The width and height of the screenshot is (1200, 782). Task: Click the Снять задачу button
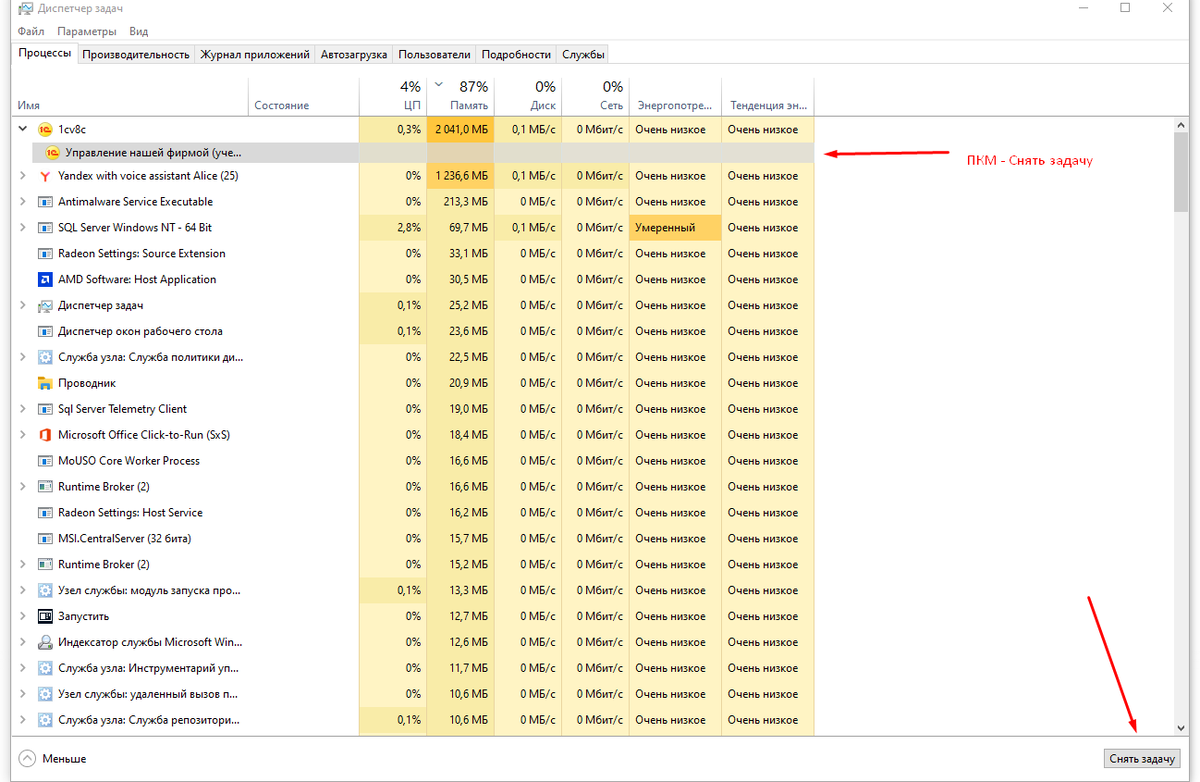(x=1142, y=759)
